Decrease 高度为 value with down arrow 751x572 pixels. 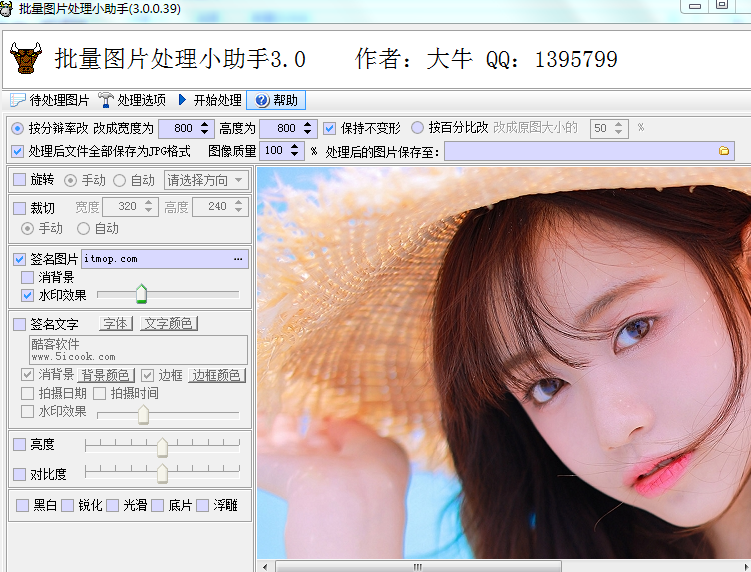point(307,132)
